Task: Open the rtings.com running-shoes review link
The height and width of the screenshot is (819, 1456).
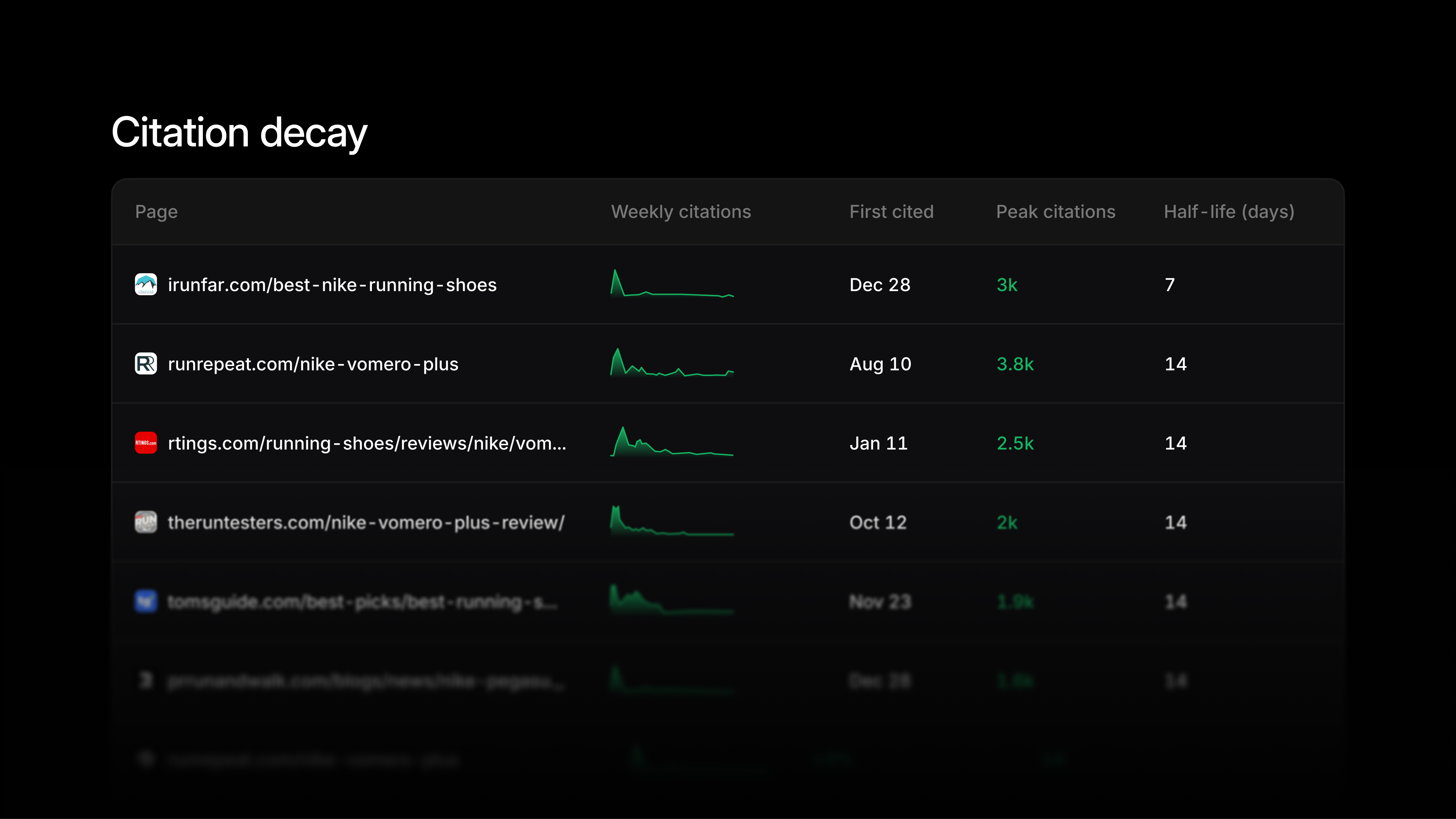Action: tap(367, 443)
